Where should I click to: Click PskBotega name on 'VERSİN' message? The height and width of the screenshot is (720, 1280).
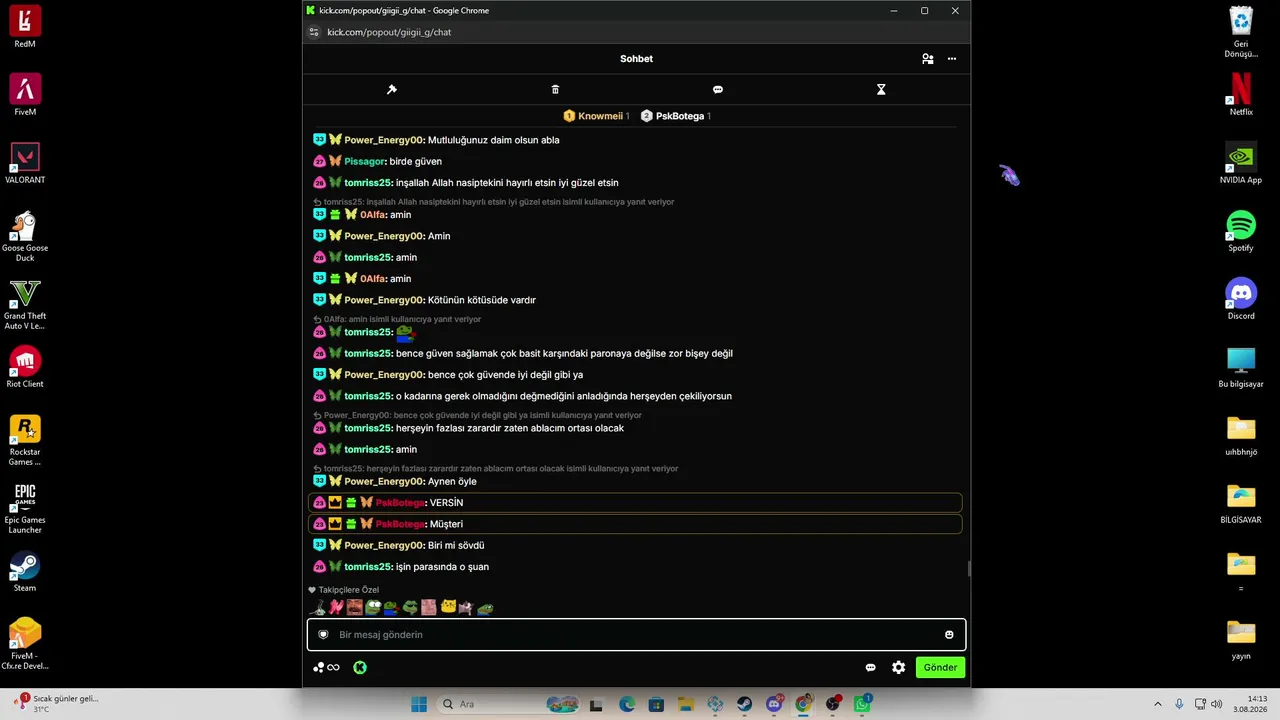(400, 503)
